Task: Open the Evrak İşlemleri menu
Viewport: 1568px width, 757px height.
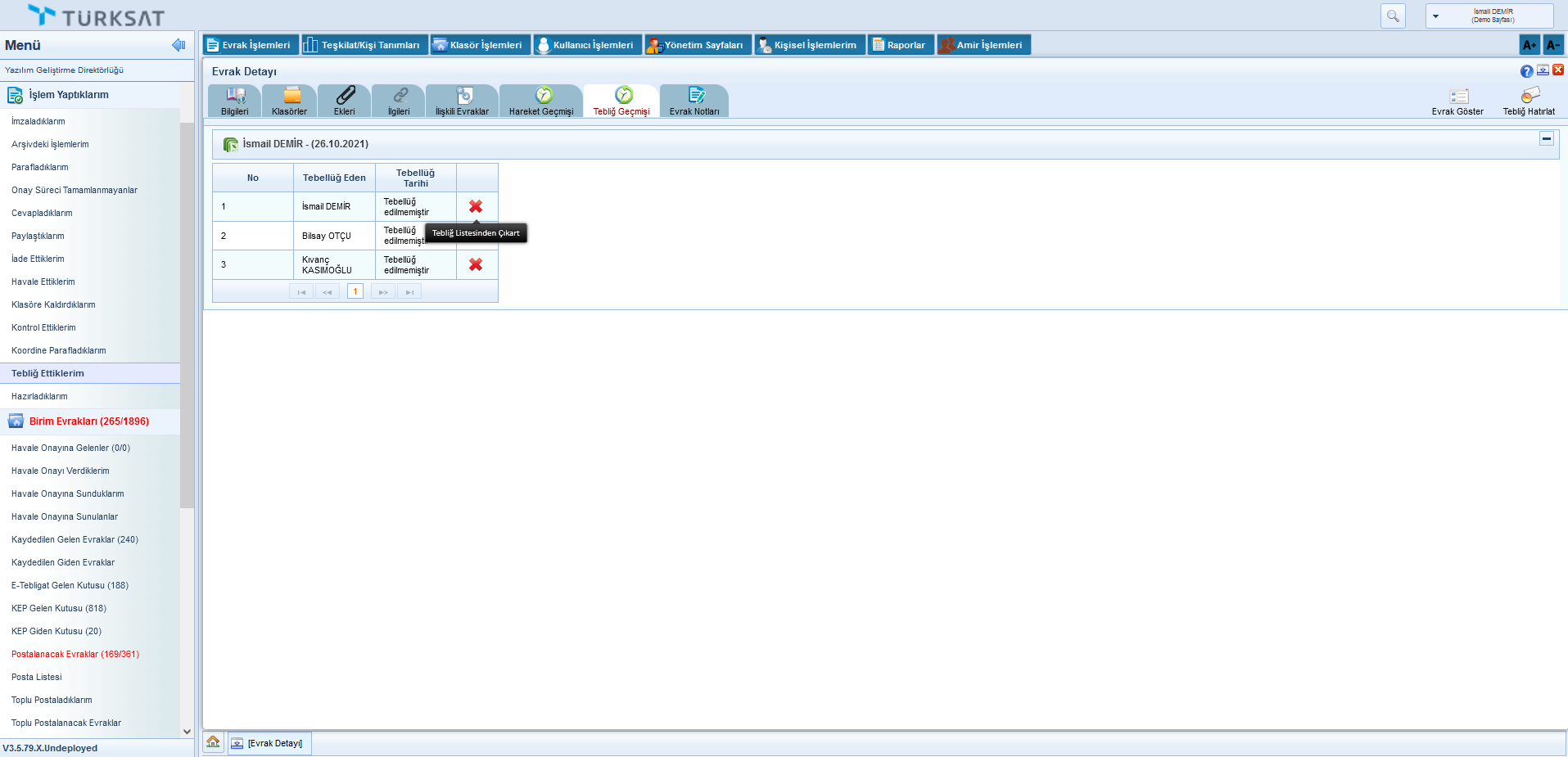Action: 249,45
